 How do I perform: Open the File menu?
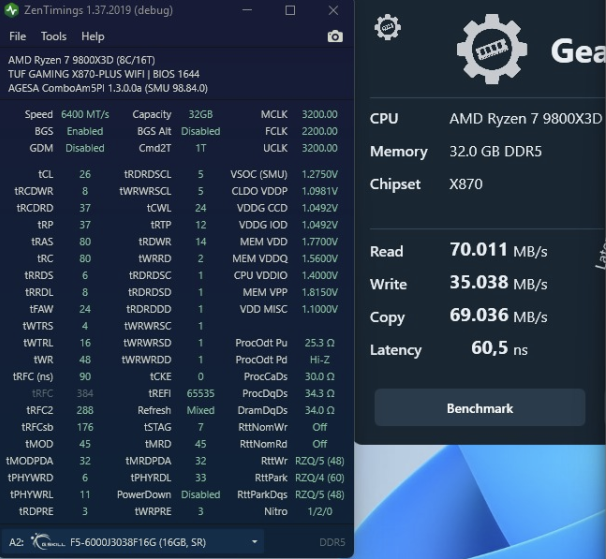click(17, 36)
